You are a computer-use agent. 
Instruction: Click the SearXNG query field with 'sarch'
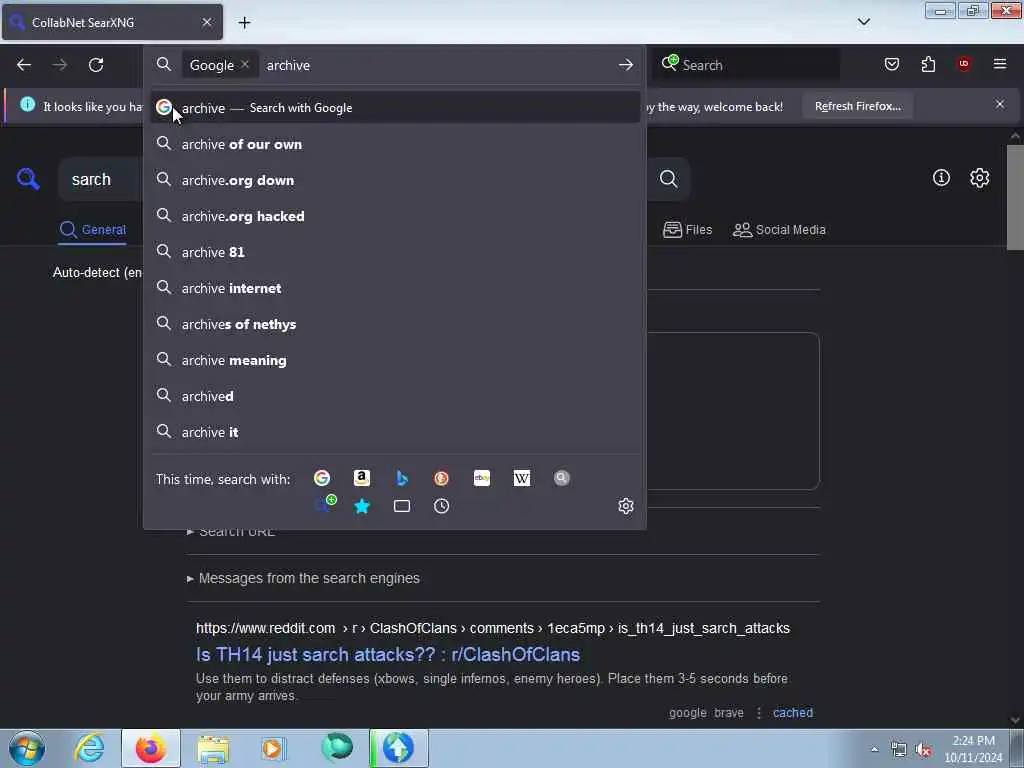101,180
